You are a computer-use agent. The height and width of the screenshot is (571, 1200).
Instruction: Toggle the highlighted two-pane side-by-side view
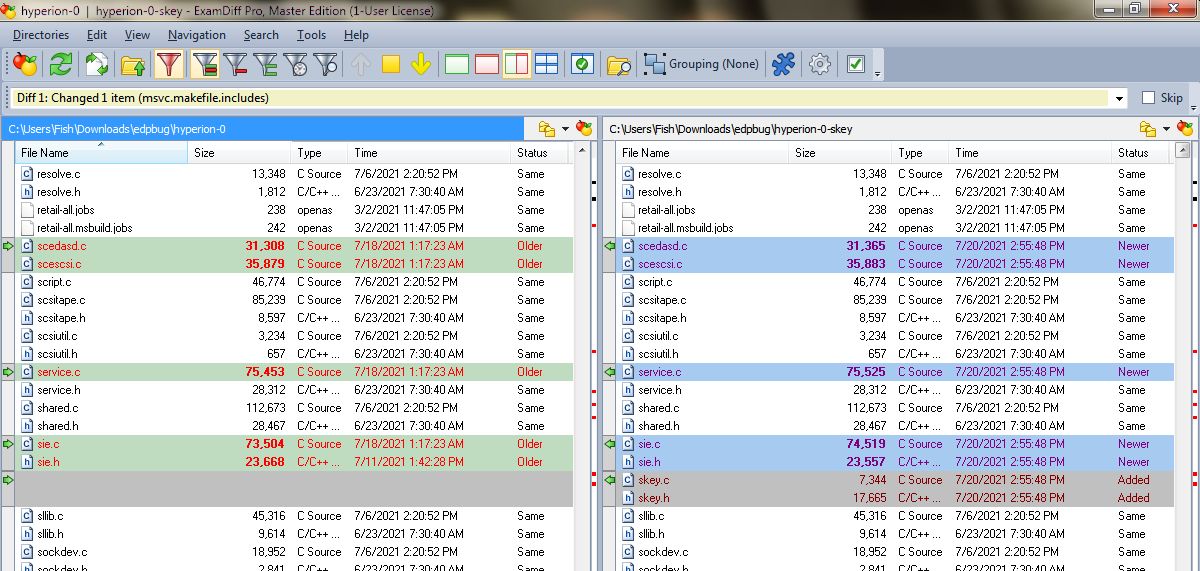tap(516, 65)
